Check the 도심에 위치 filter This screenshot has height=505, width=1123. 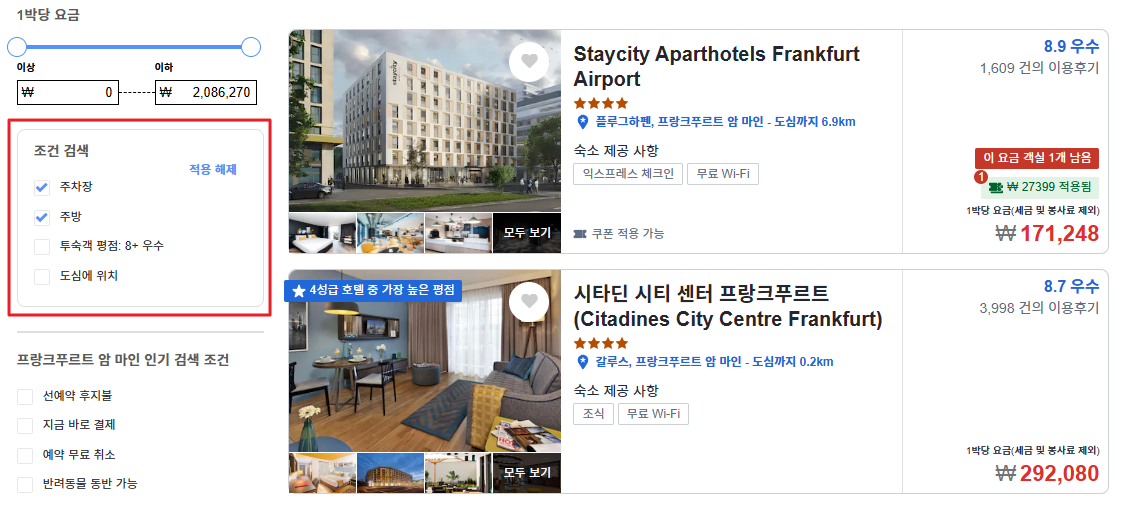click(42, 276)
